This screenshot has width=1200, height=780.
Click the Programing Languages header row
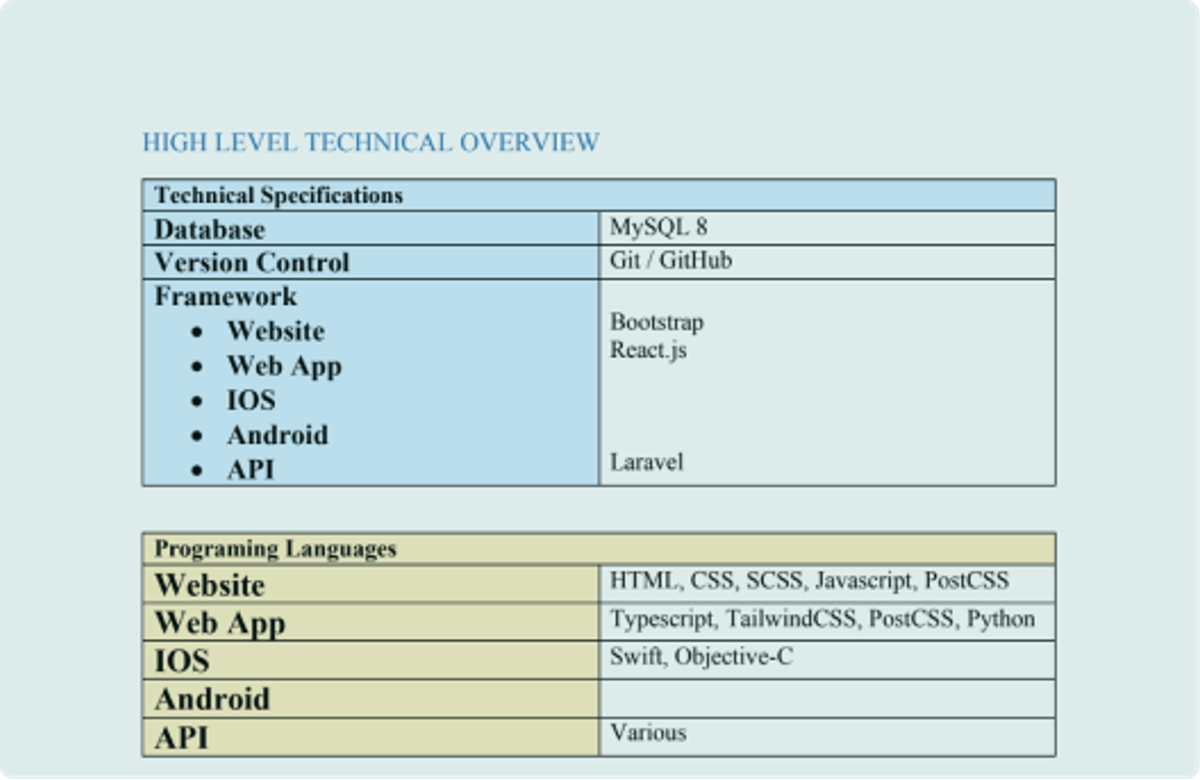[x=272, y=549]
